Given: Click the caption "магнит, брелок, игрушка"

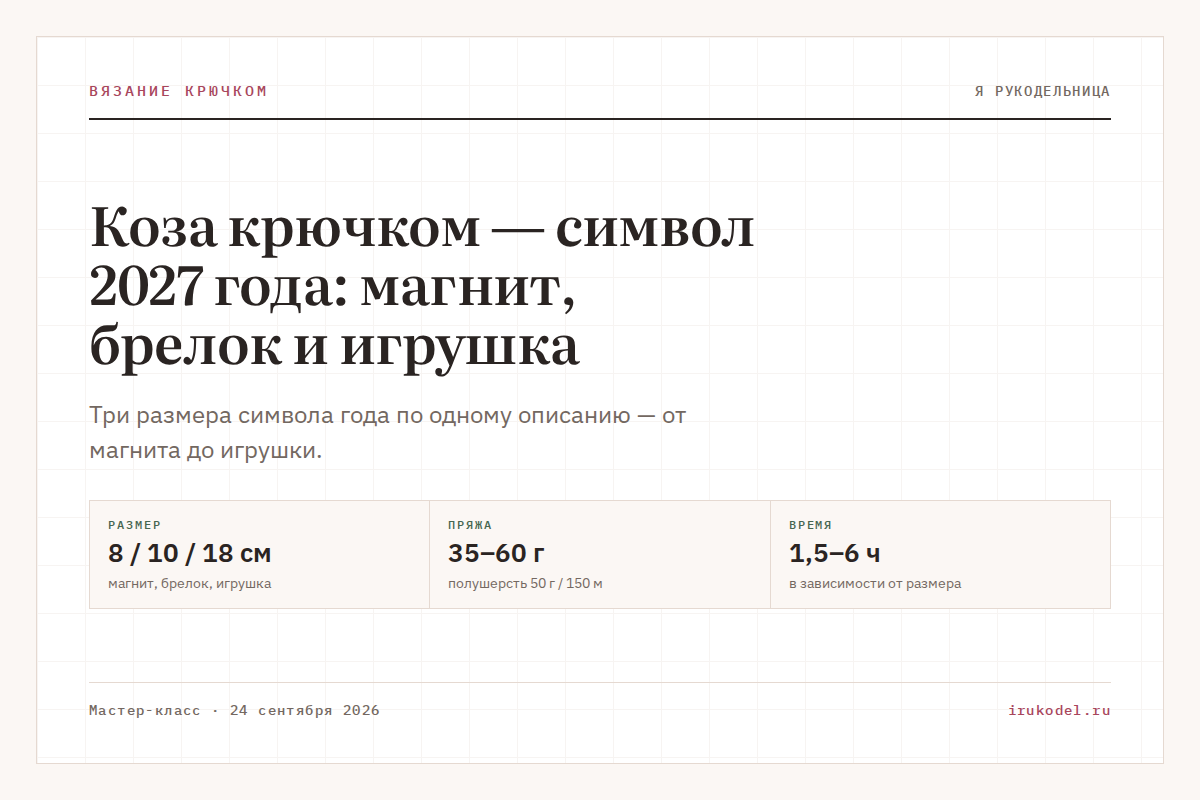Looking at the screenshot, I should click(189, 584).
